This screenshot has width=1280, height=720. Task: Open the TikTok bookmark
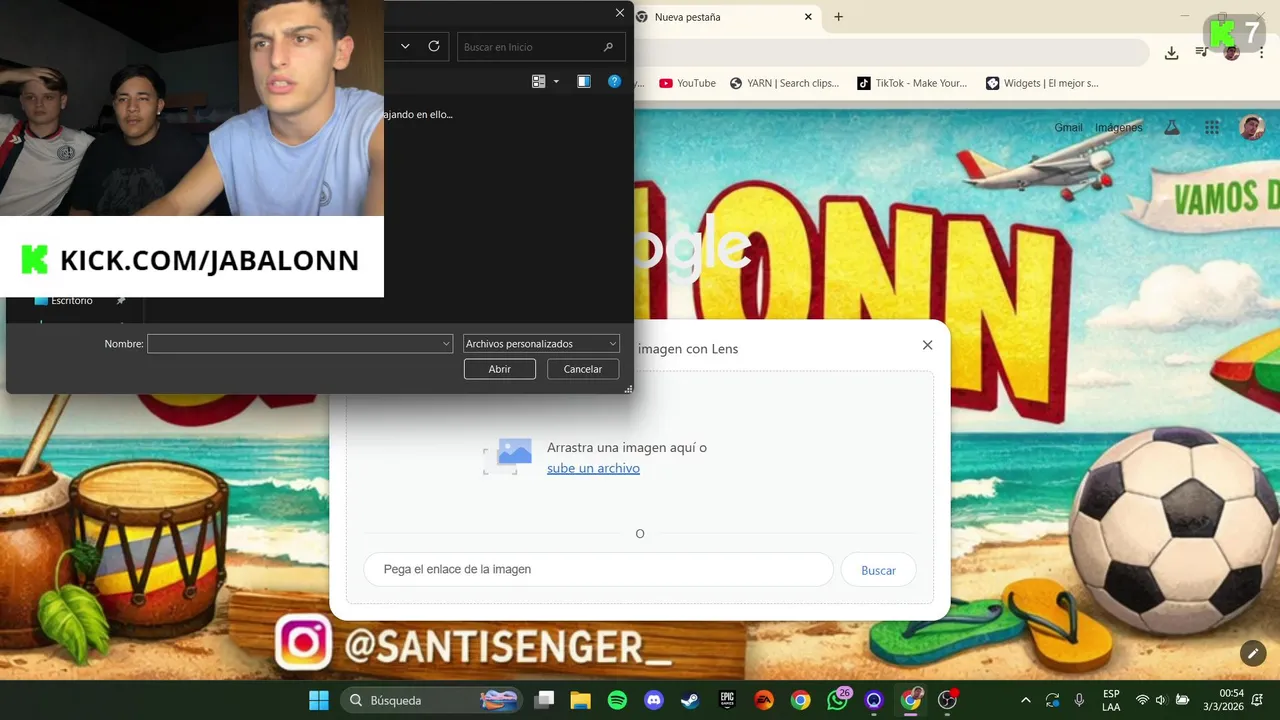pos(912,83)
